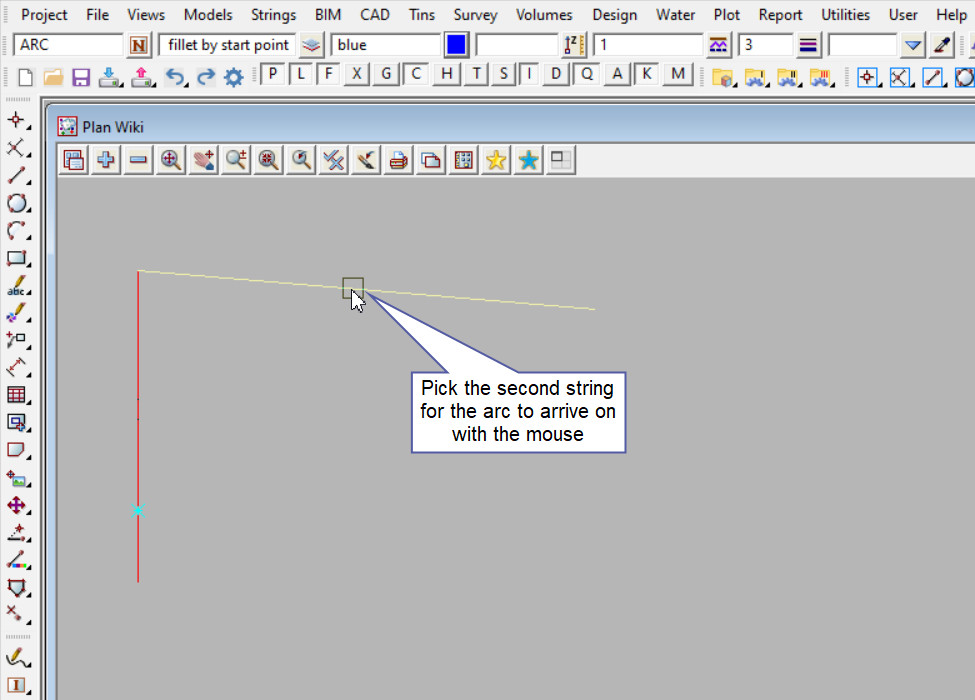The image size is (975, 700).
Task: Click the blue colour swatch
Action: (x=456, y=45)
